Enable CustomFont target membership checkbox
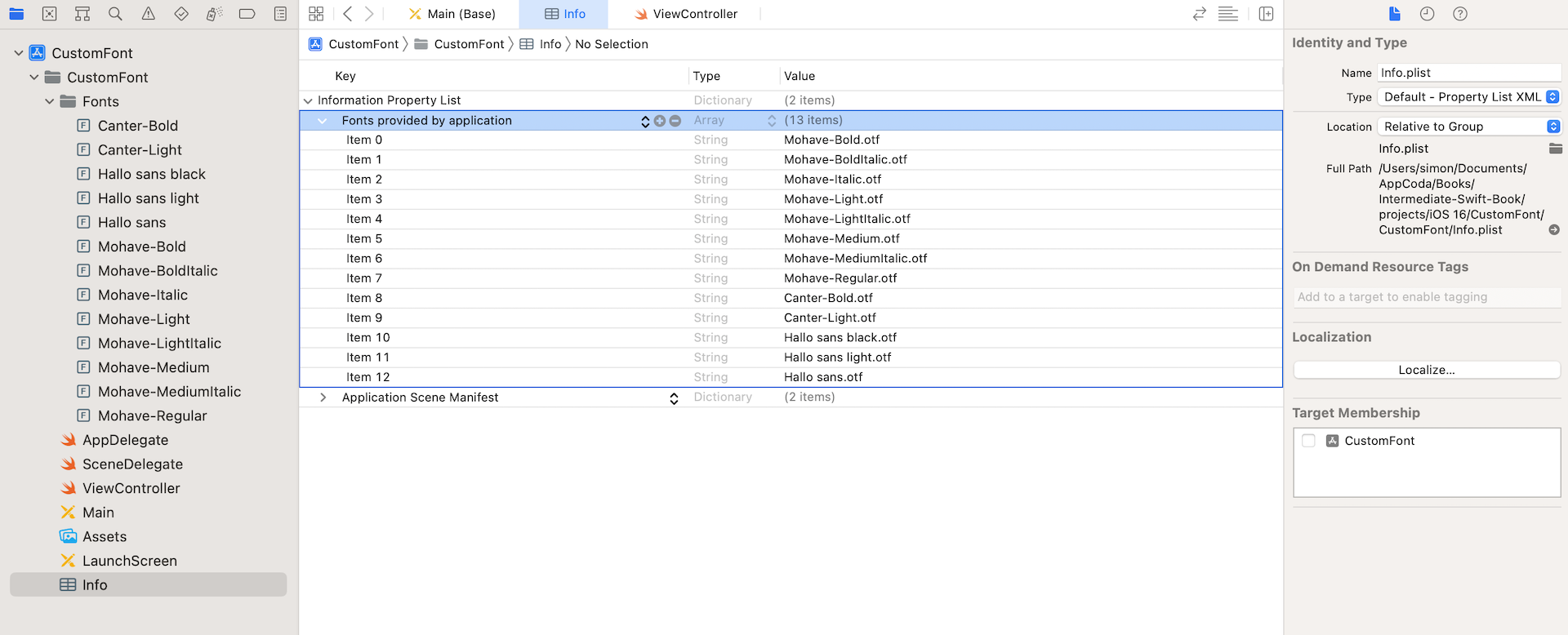 click(1308, 441)
